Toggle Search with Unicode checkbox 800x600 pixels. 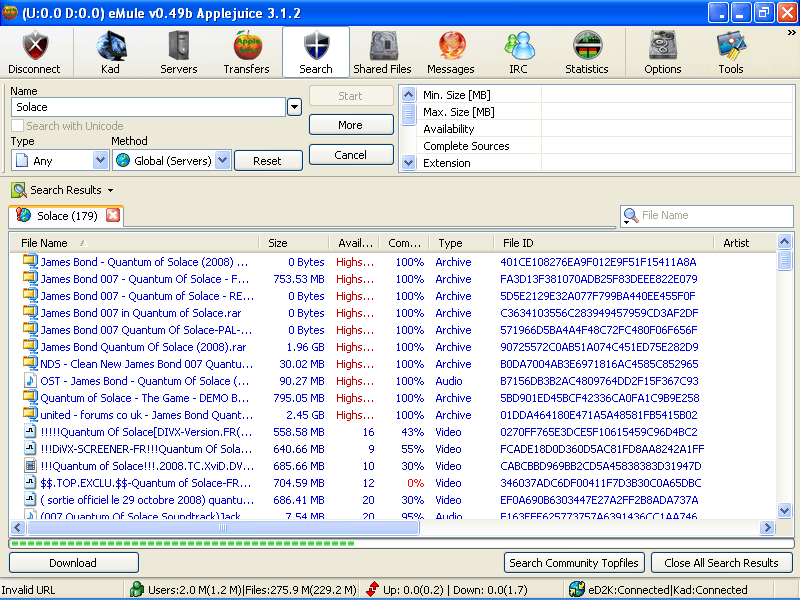[17, 126]
